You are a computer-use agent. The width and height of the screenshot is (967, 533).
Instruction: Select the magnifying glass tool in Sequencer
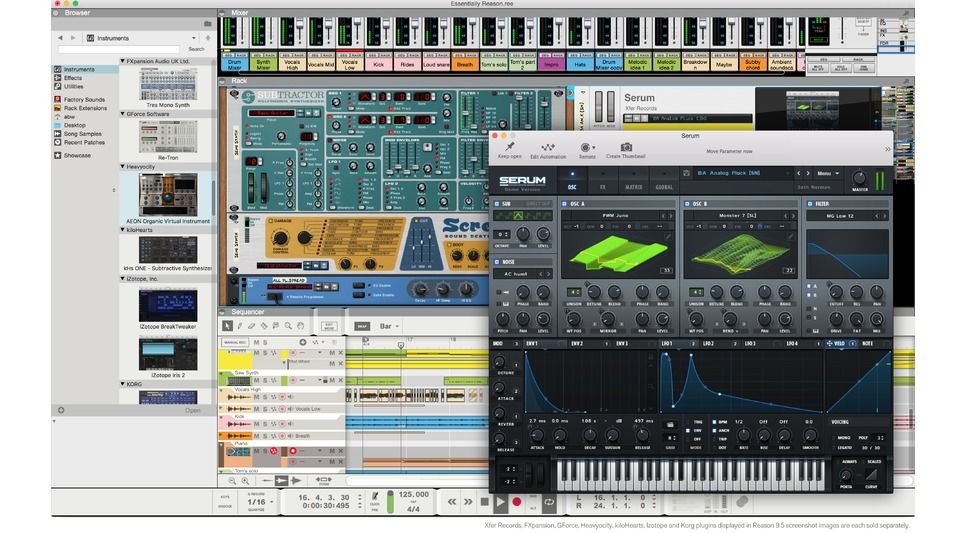tap(288, 326)
